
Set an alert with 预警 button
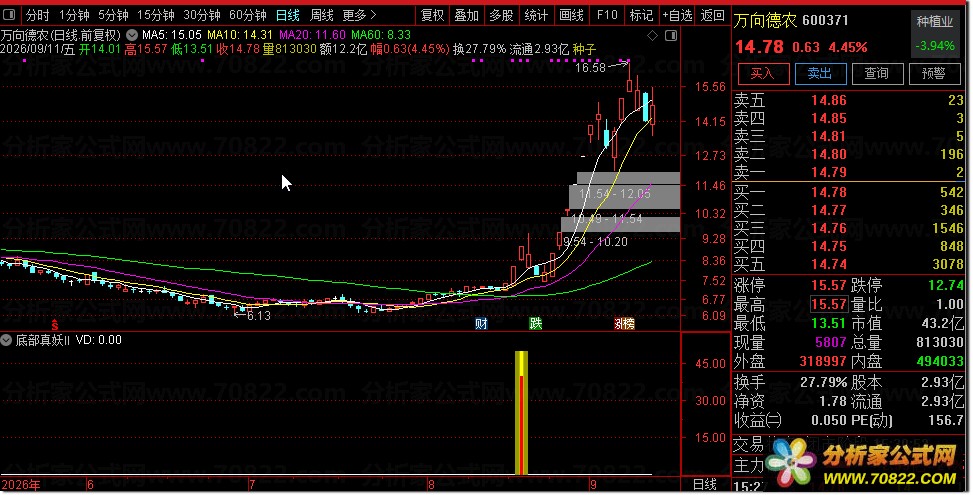(934, 74)
